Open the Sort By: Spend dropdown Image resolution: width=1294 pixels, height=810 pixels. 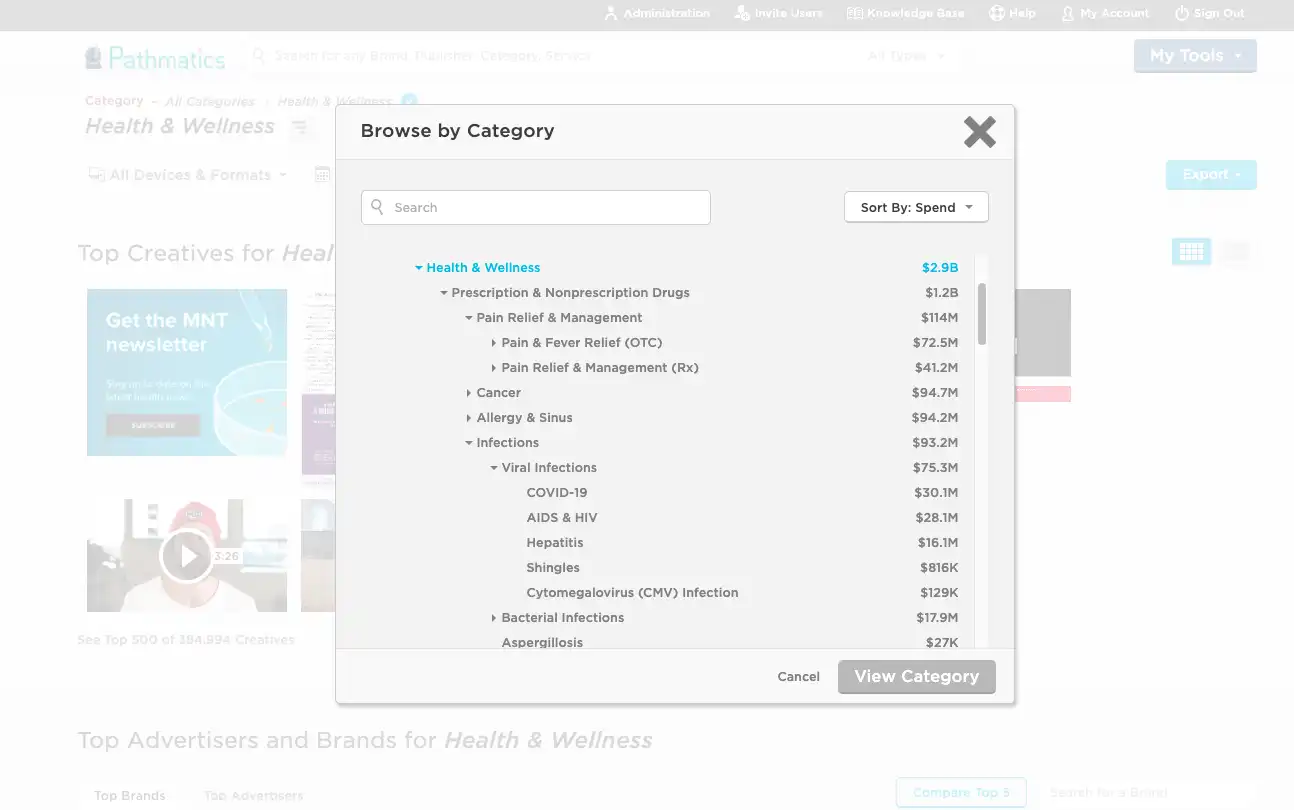916,207
